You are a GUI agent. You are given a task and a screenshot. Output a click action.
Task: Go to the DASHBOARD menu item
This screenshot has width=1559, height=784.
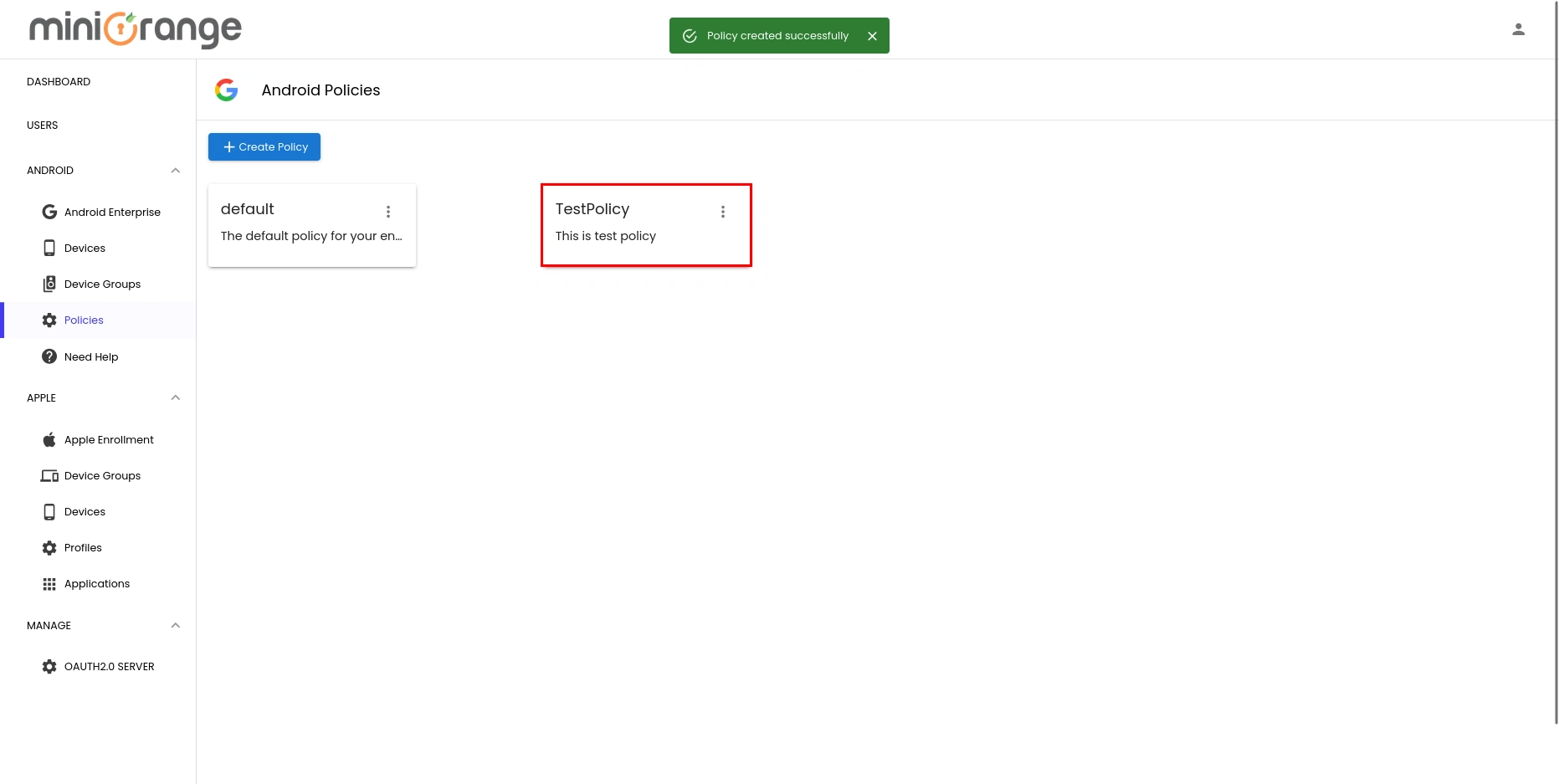pyautogui.click(x=59, y=81)
